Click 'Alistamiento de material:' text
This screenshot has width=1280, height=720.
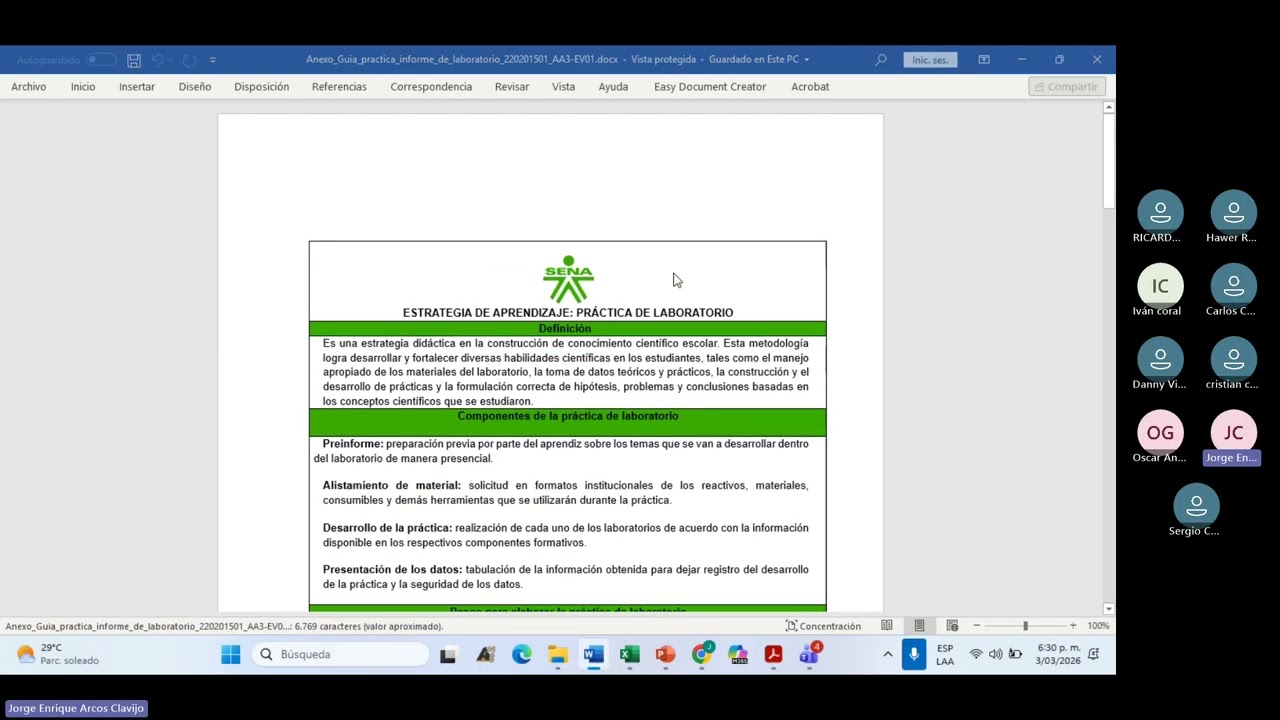click(392, 486)
